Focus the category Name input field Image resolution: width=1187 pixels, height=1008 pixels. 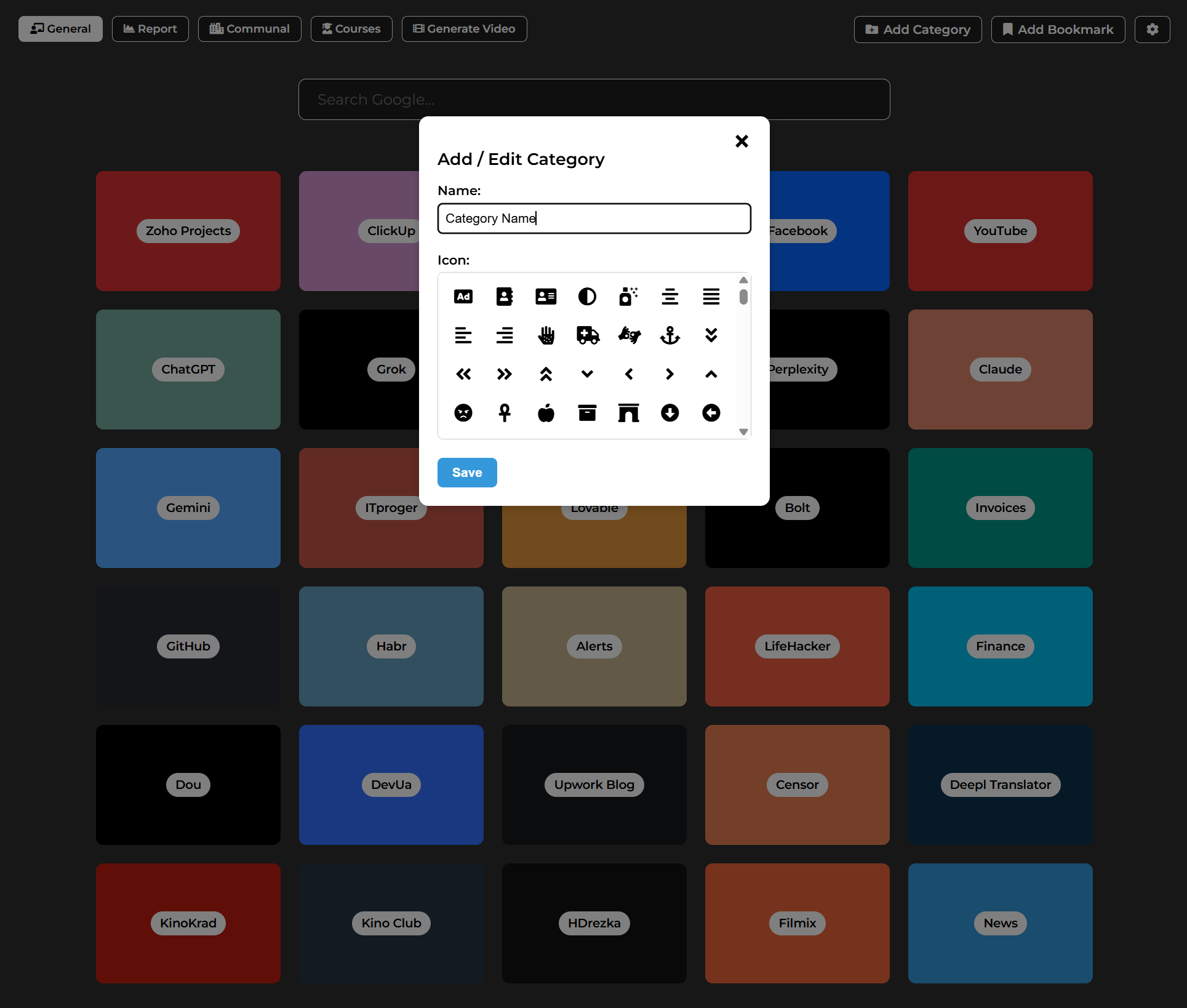(594, 218)
